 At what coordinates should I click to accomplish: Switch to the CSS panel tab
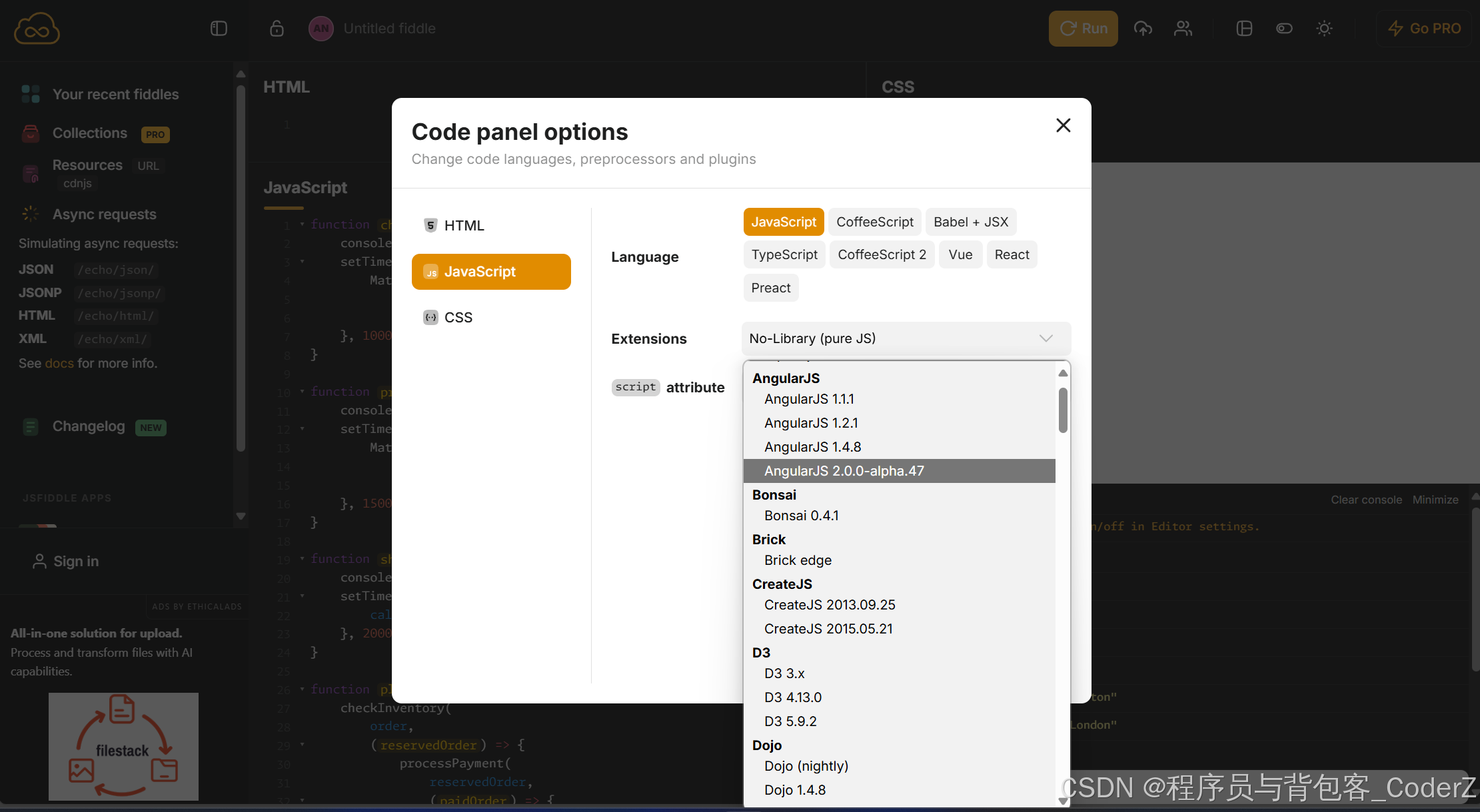tap(458, 318)
